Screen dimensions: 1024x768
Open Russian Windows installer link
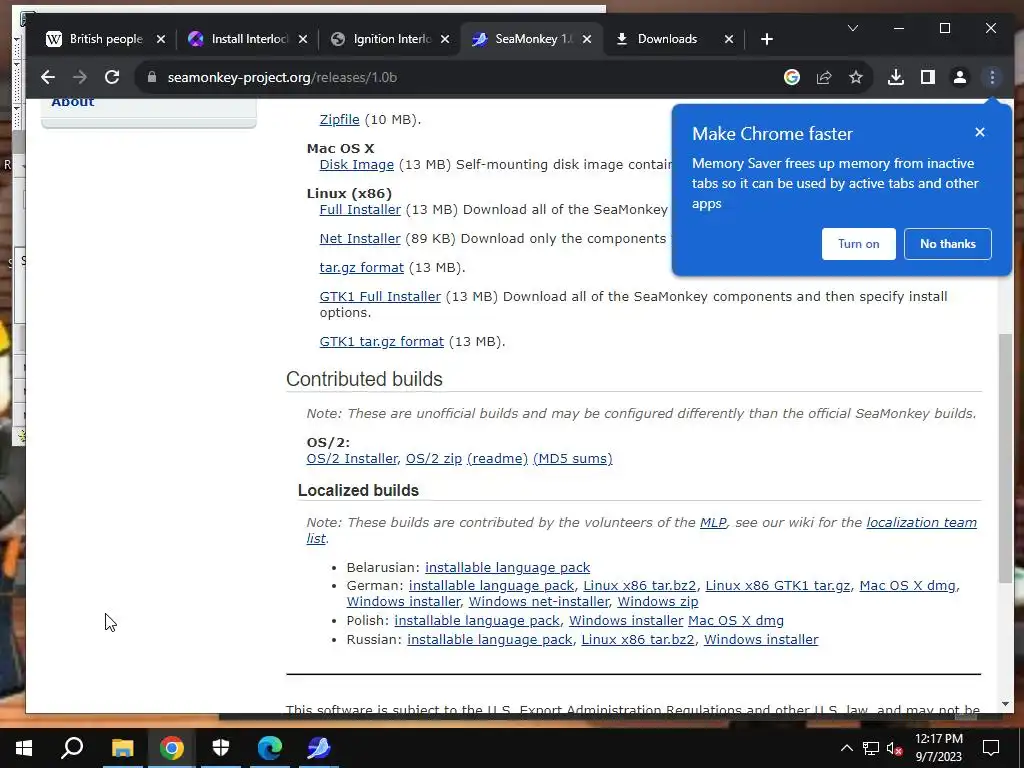(x=761, y=639)
